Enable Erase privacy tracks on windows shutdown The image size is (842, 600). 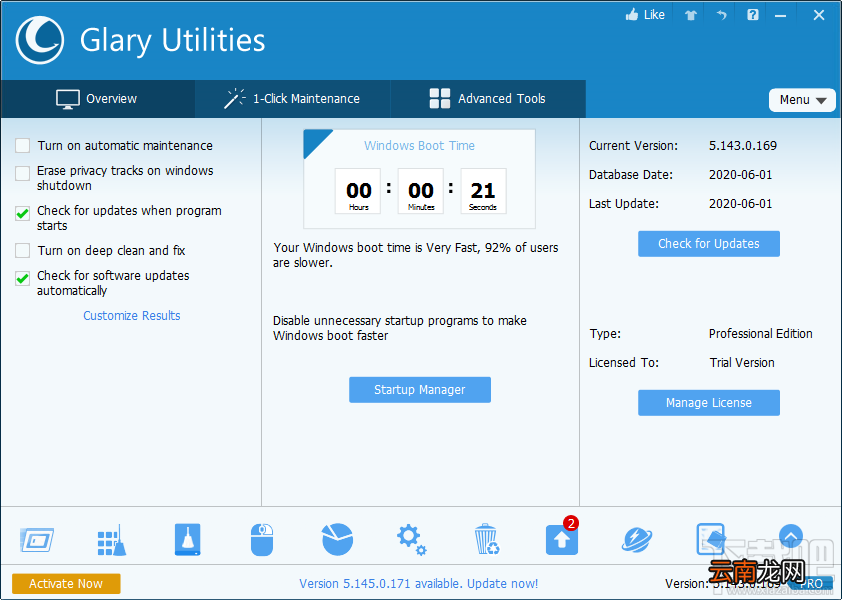[x=23, y=174]
